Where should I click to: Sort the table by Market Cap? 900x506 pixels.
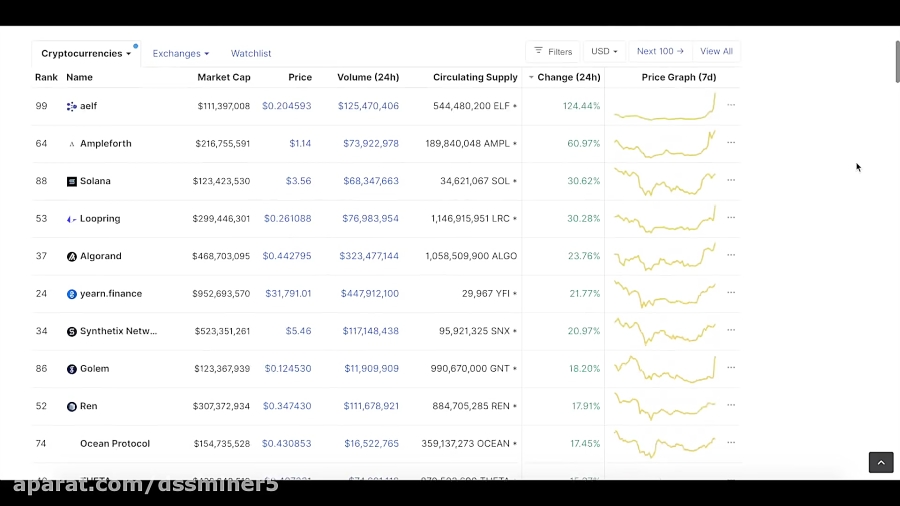click(224, 77)
